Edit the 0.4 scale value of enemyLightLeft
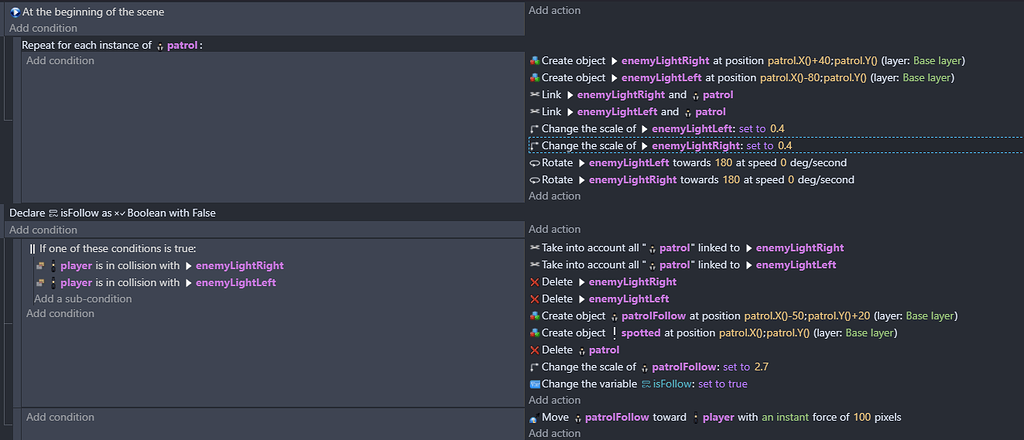This screenshot has height=440, width=1024. click(x=777, y=129)
